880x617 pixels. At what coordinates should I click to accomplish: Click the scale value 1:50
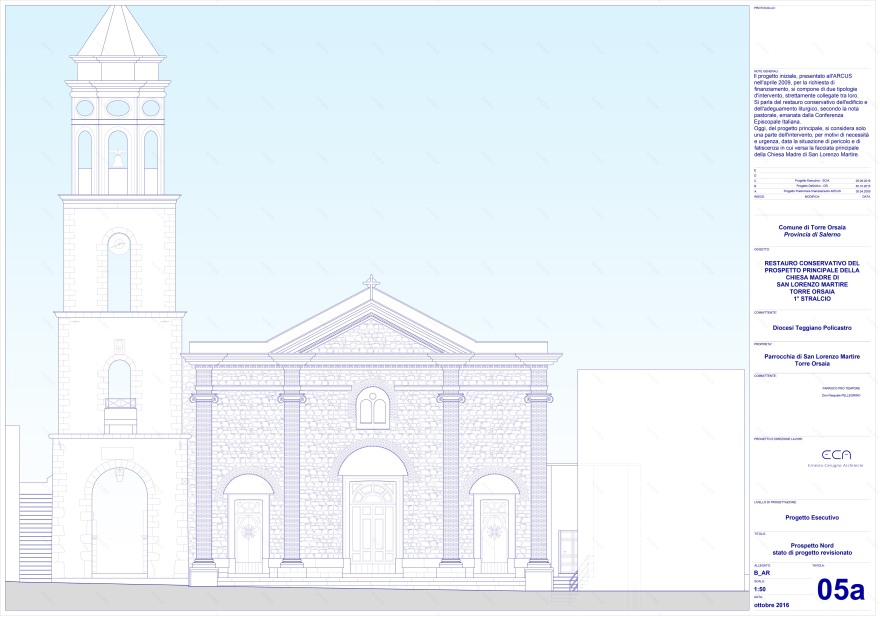(759, 589)
